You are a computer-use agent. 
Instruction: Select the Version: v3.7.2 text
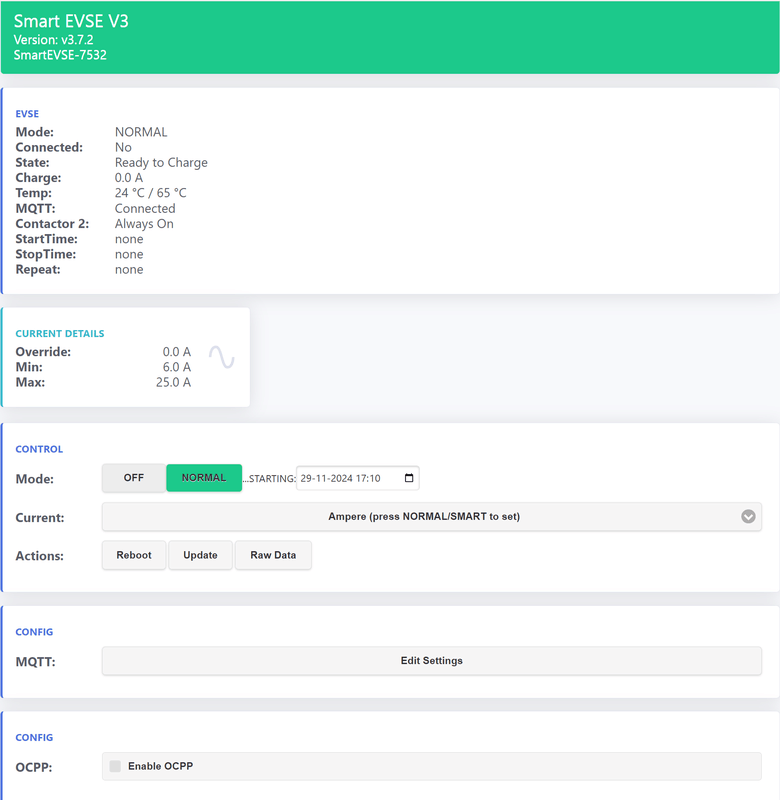54,40
